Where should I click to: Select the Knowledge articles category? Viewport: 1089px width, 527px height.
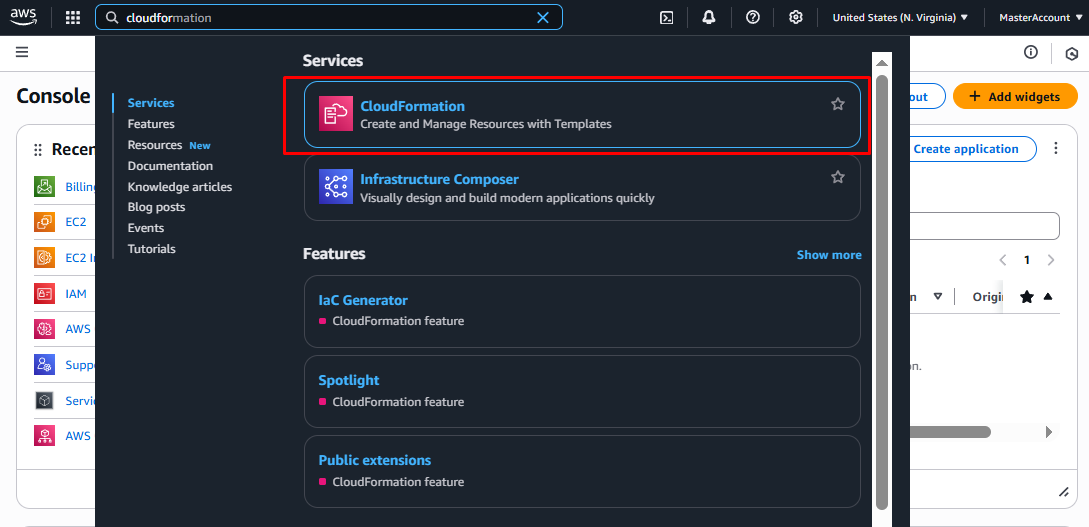tap(180, 187)
